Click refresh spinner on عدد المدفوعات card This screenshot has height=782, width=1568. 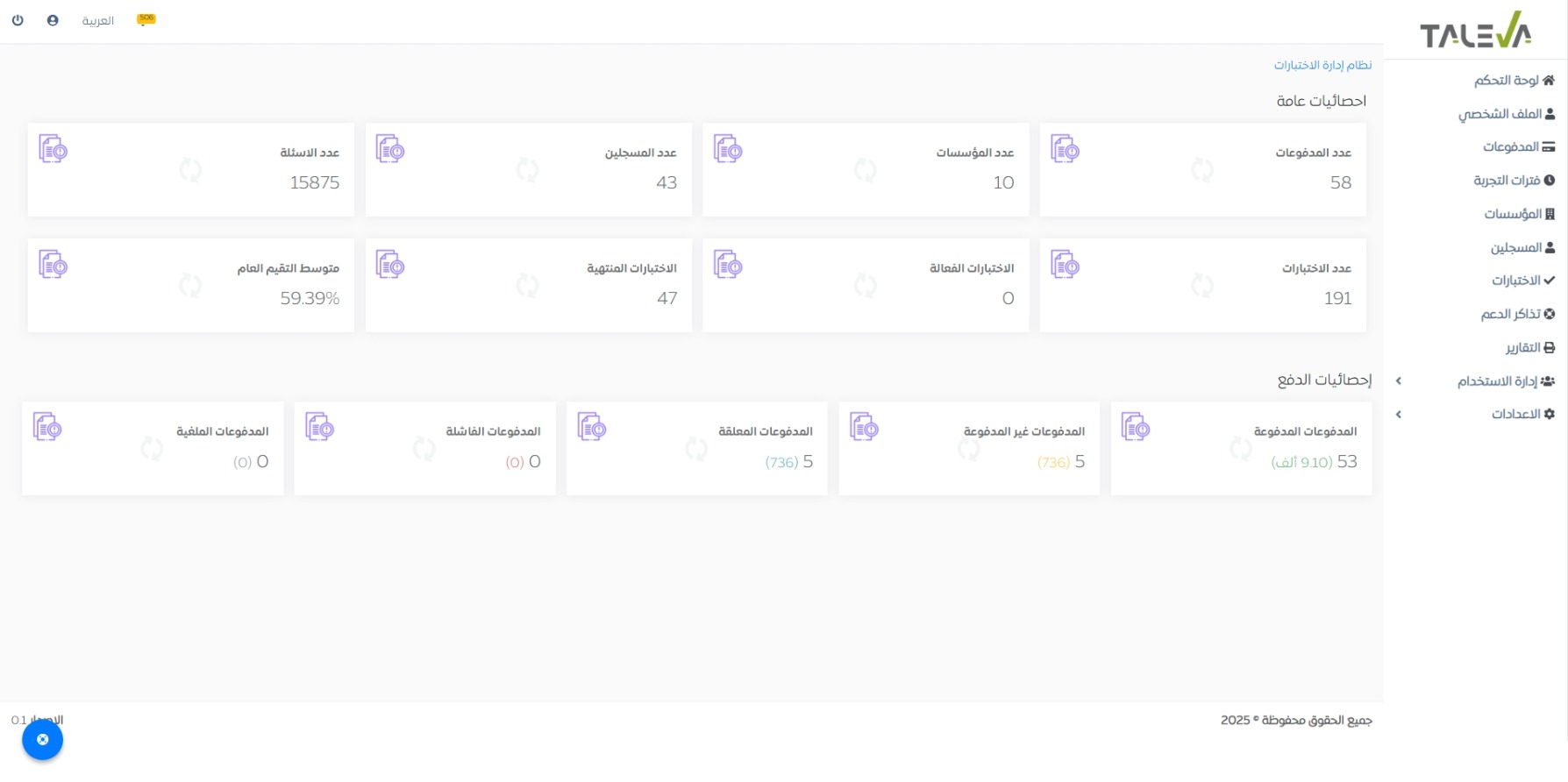pos(1202,170)
